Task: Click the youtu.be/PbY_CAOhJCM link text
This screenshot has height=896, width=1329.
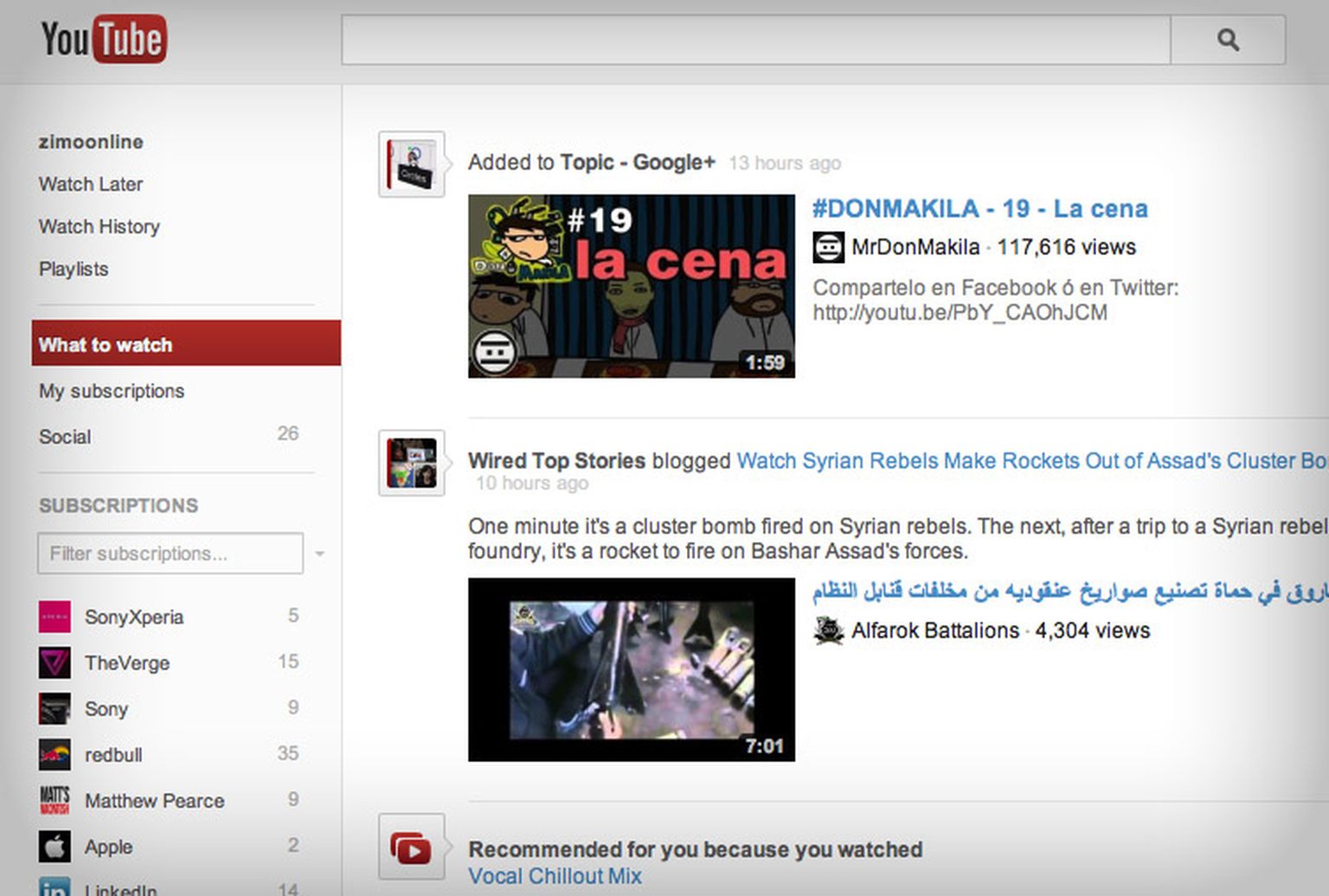Action: pyautogui.click(x=960, y=312)
